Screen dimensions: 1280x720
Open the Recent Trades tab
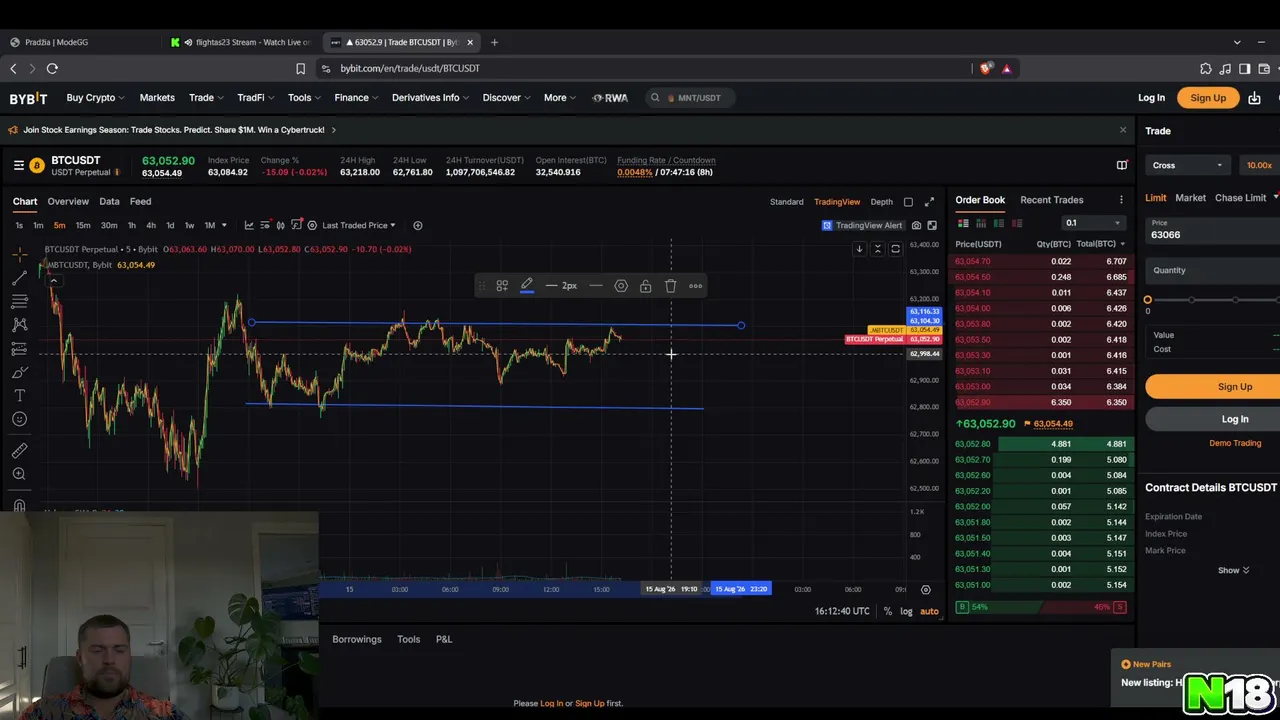1051,200
